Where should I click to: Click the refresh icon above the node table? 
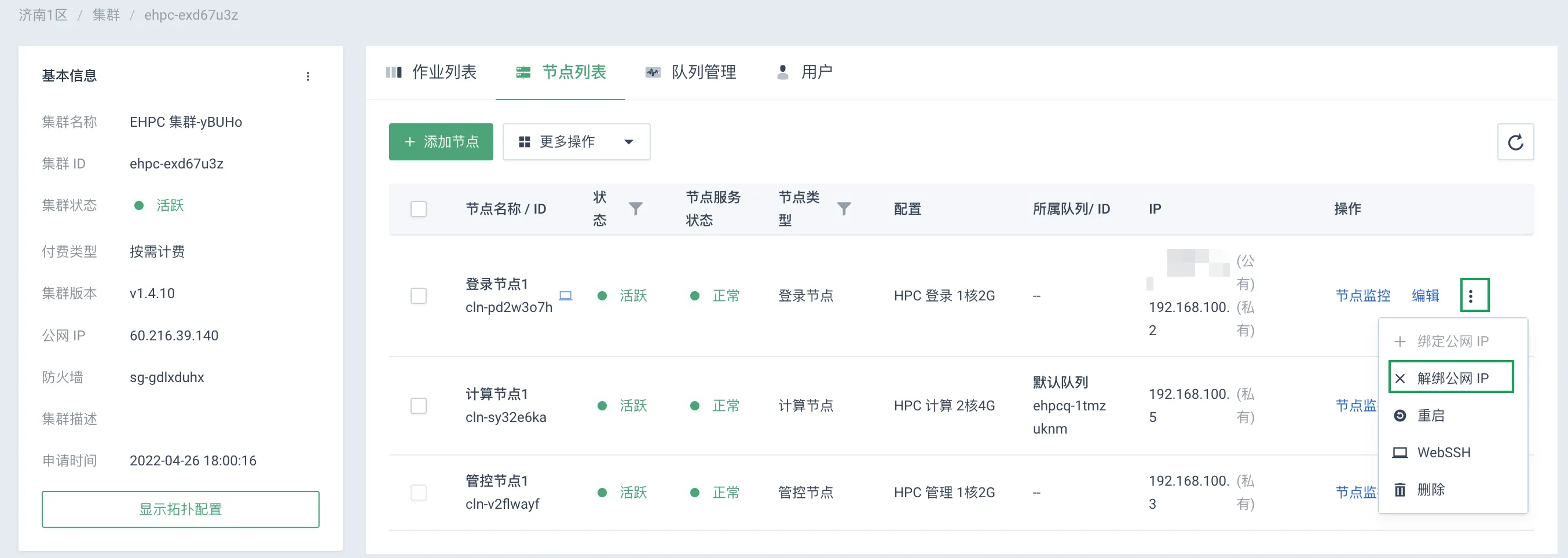[1515, 142]
